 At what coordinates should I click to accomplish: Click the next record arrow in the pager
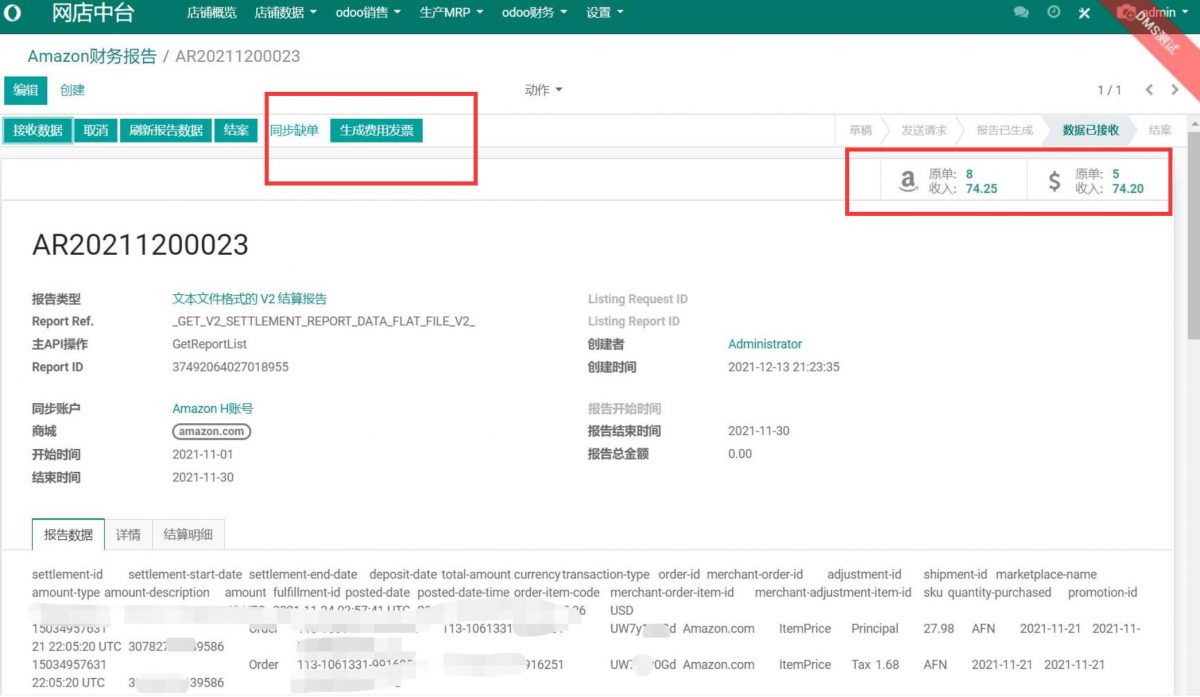(1174, 89)
